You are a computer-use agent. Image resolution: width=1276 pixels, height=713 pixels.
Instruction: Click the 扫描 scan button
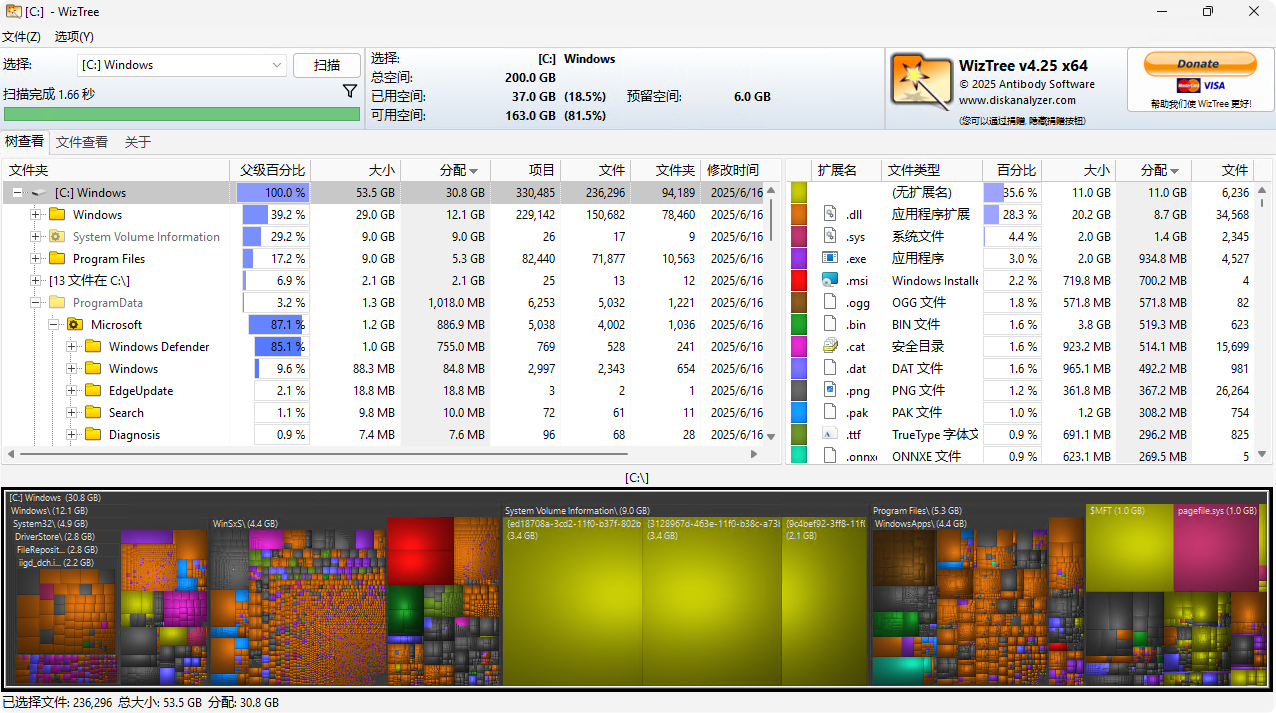326,65
